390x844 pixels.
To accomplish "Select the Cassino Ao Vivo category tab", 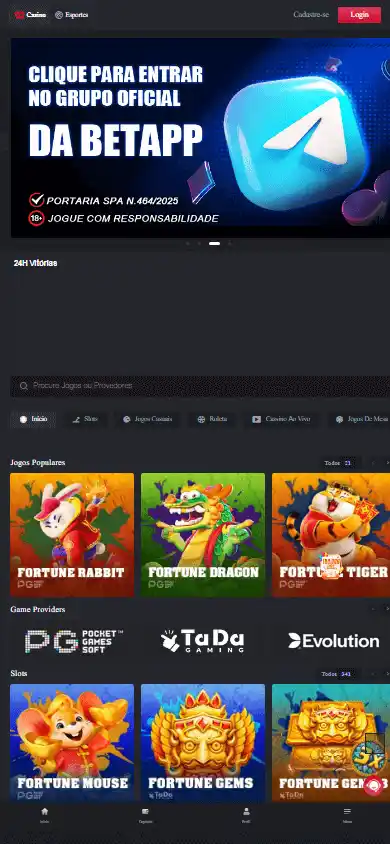I will 281,419.
